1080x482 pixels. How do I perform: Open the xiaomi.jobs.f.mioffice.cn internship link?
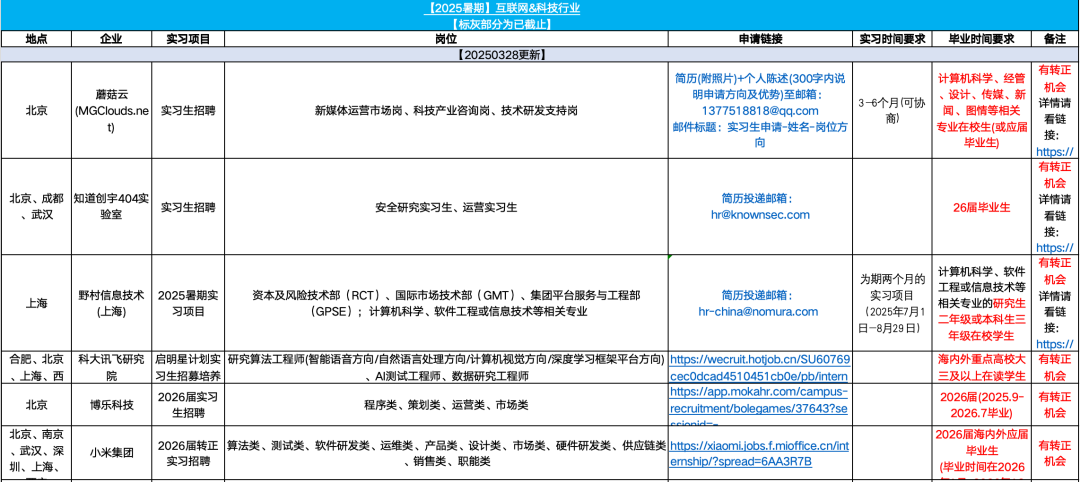[760, 452]
